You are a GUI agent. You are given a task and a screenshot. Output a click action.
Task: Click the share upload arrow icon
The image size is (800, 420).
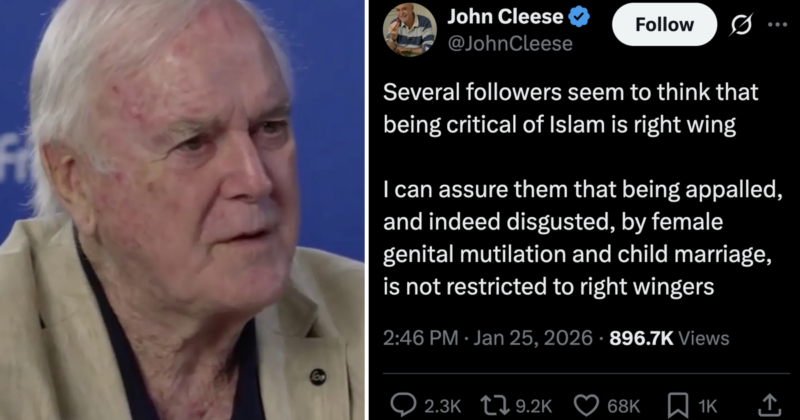point(770,406)
